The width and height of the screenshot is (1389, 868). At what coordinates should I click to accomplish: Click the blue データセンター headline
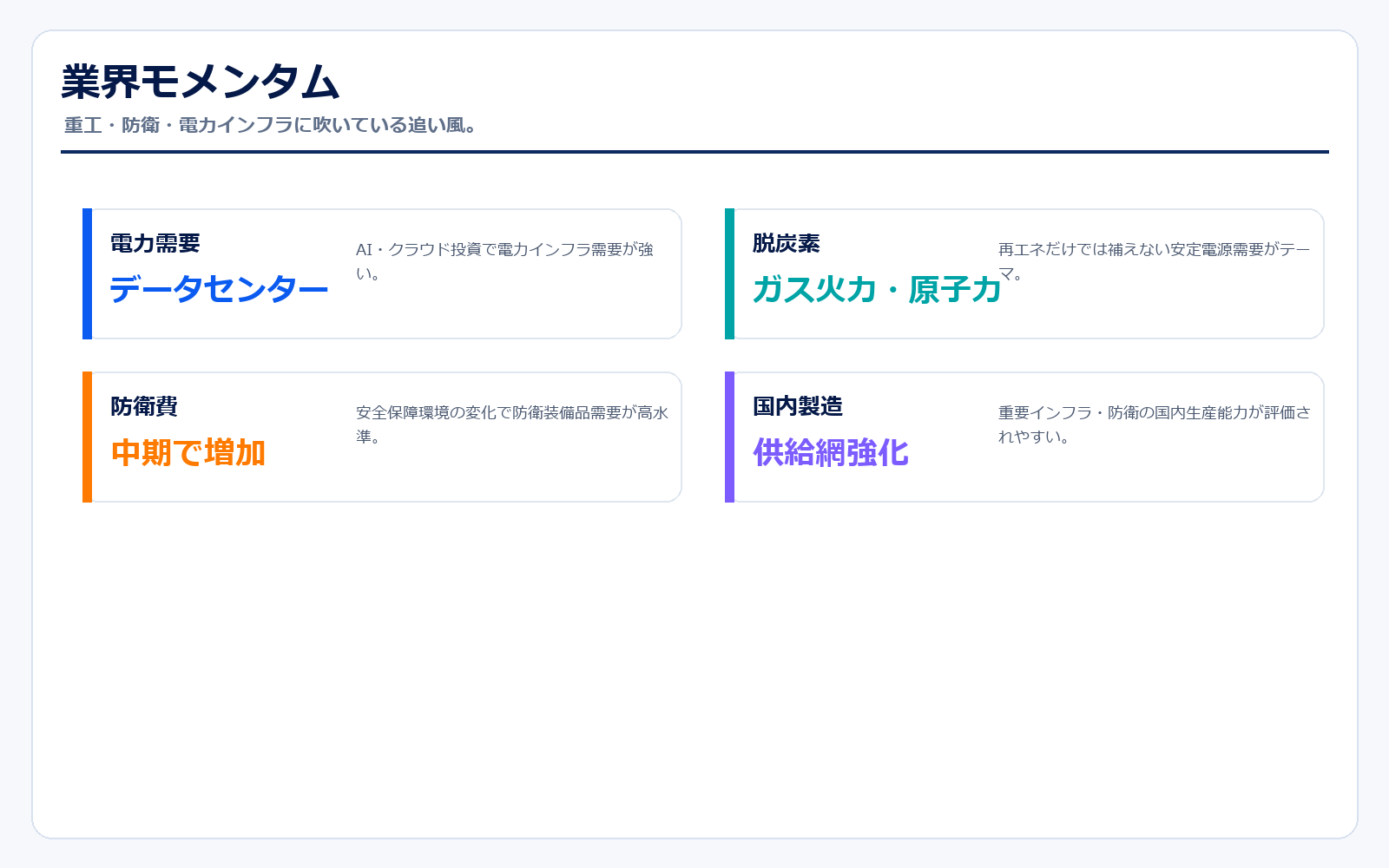(219, 289)
